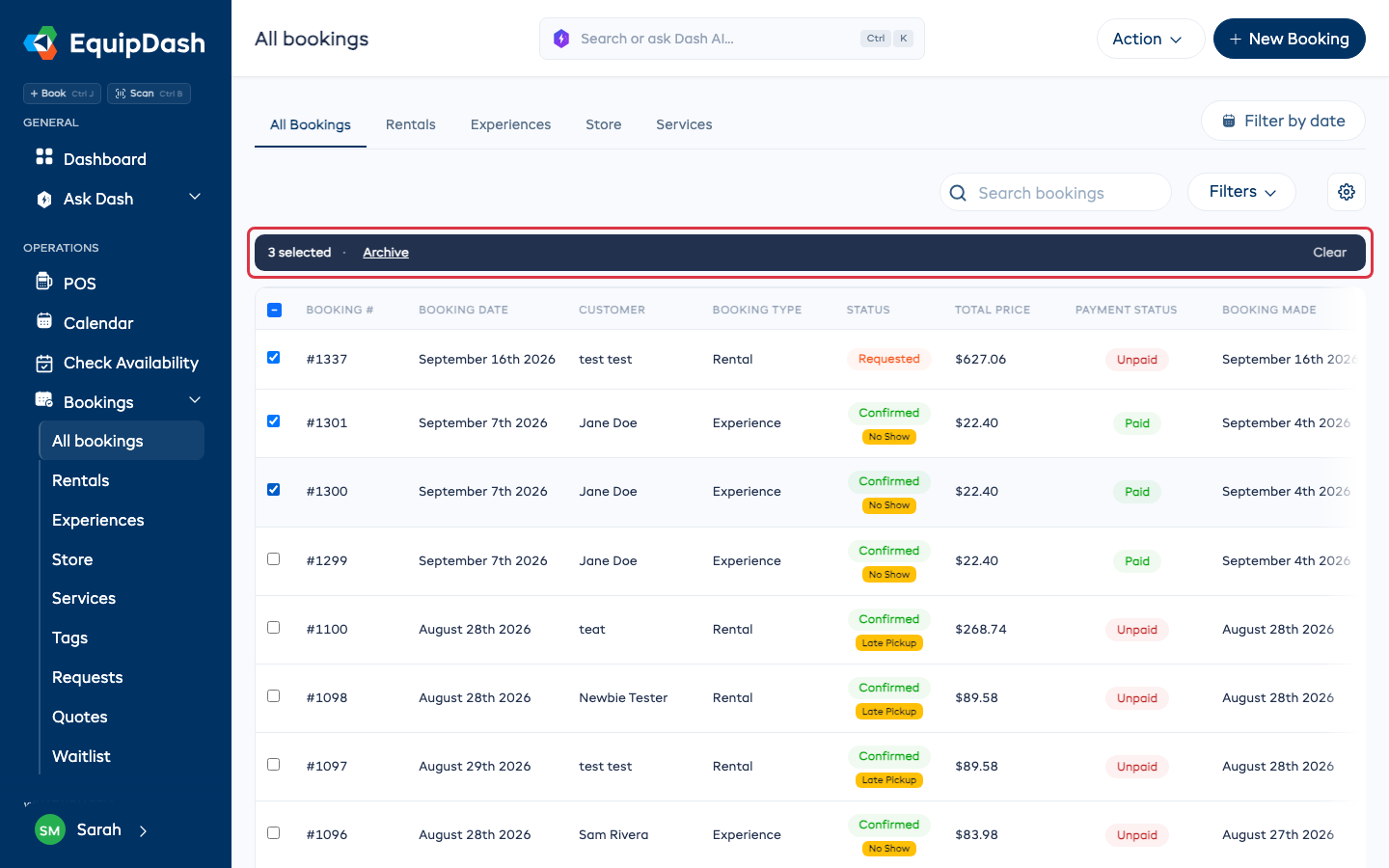Open the Action dropdown

point(1151,39)
